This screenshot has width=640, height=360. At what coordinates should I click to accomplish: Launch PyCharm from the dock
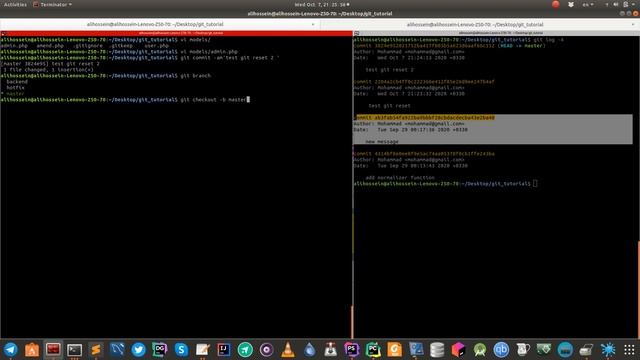[x=373, y=350]
